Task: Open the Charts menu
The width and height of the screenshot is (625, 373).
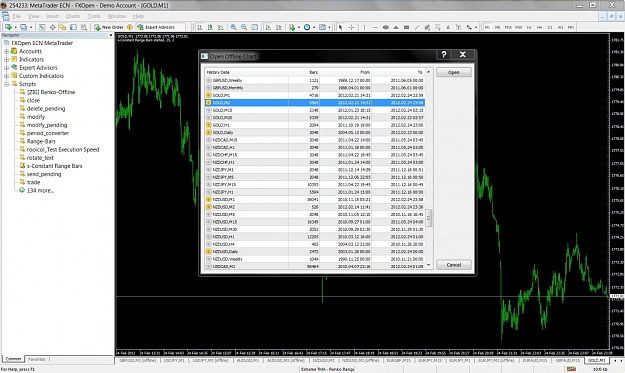Action: tap(73, 16)
